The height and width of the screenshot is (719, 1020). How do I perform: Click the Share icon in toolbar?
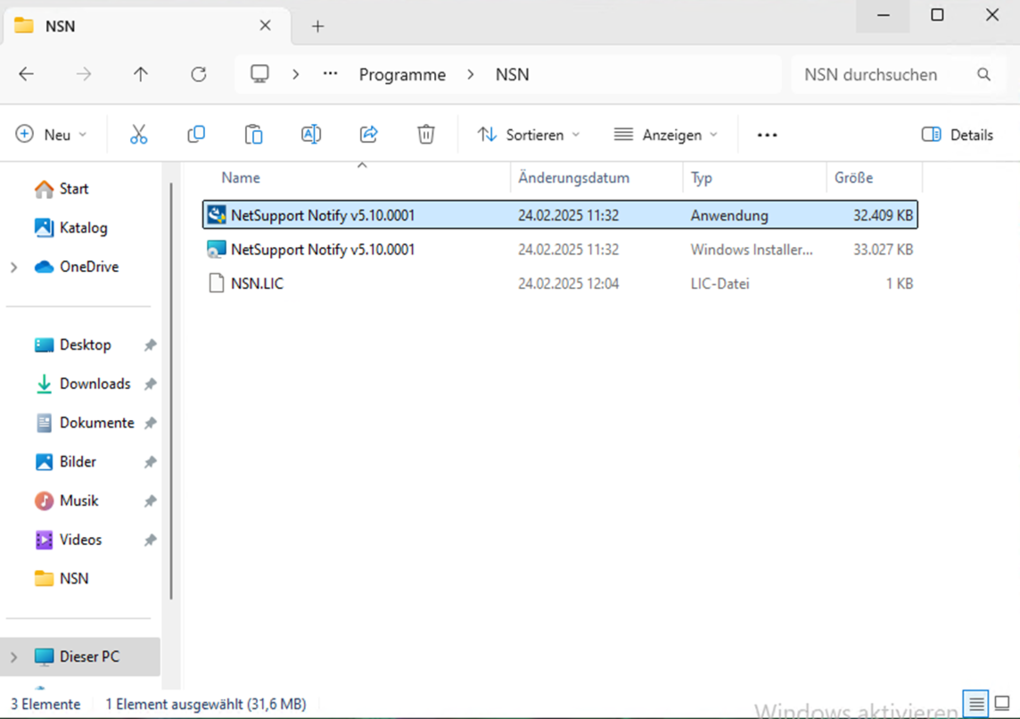369,134
